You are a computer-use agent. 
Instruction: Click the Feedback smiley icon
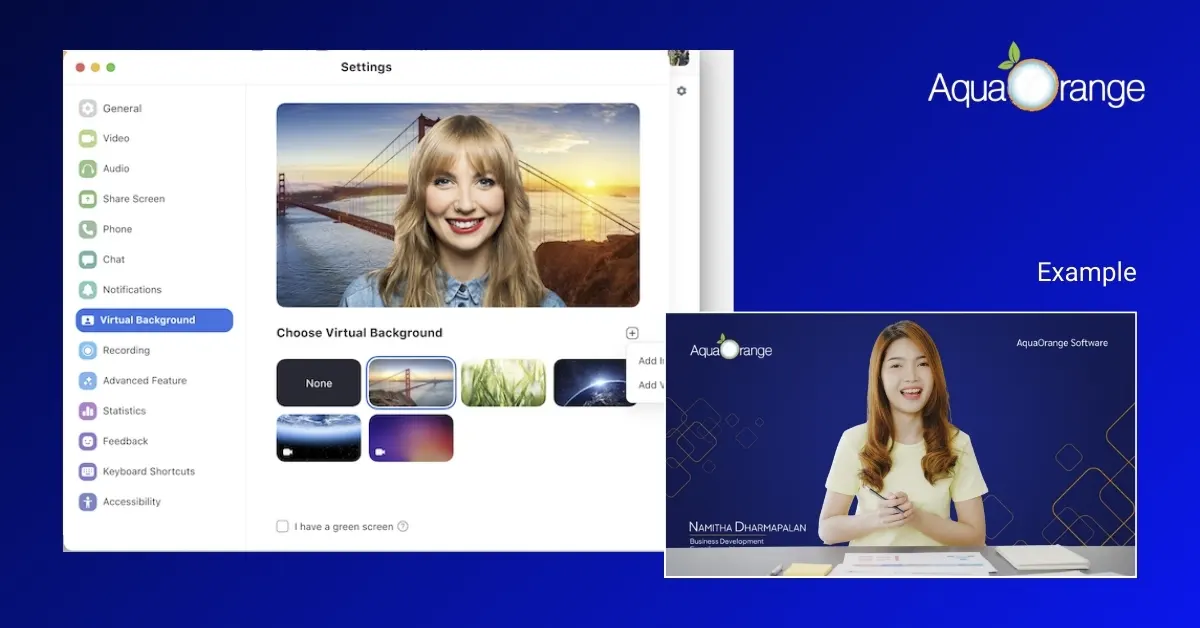(x=88, y=441)
